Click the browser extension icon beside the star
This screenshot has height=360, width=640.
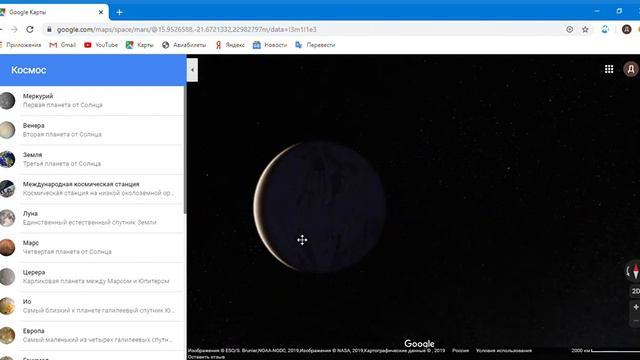tap(605, 29)
